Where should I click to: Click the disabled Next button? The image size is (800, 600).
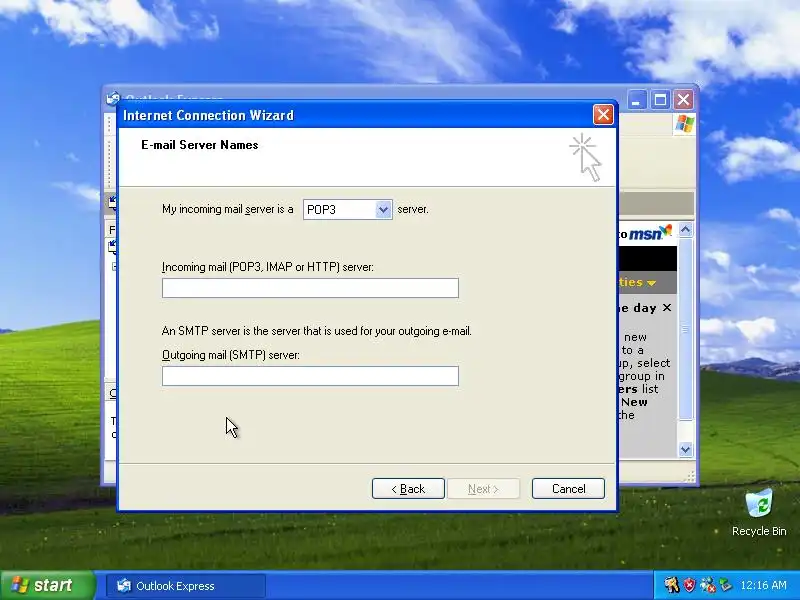click(x=483, y=489)
